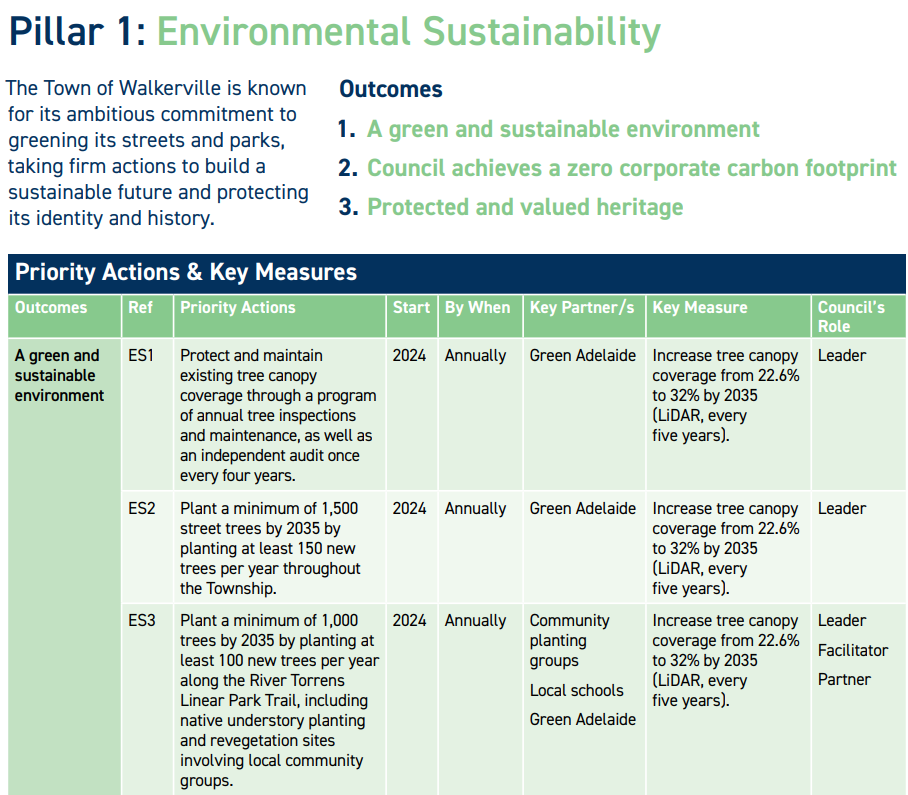Click "Annually" in the ES1 row
This screenshot has width=908, height=795.
[x=475, y=356]
